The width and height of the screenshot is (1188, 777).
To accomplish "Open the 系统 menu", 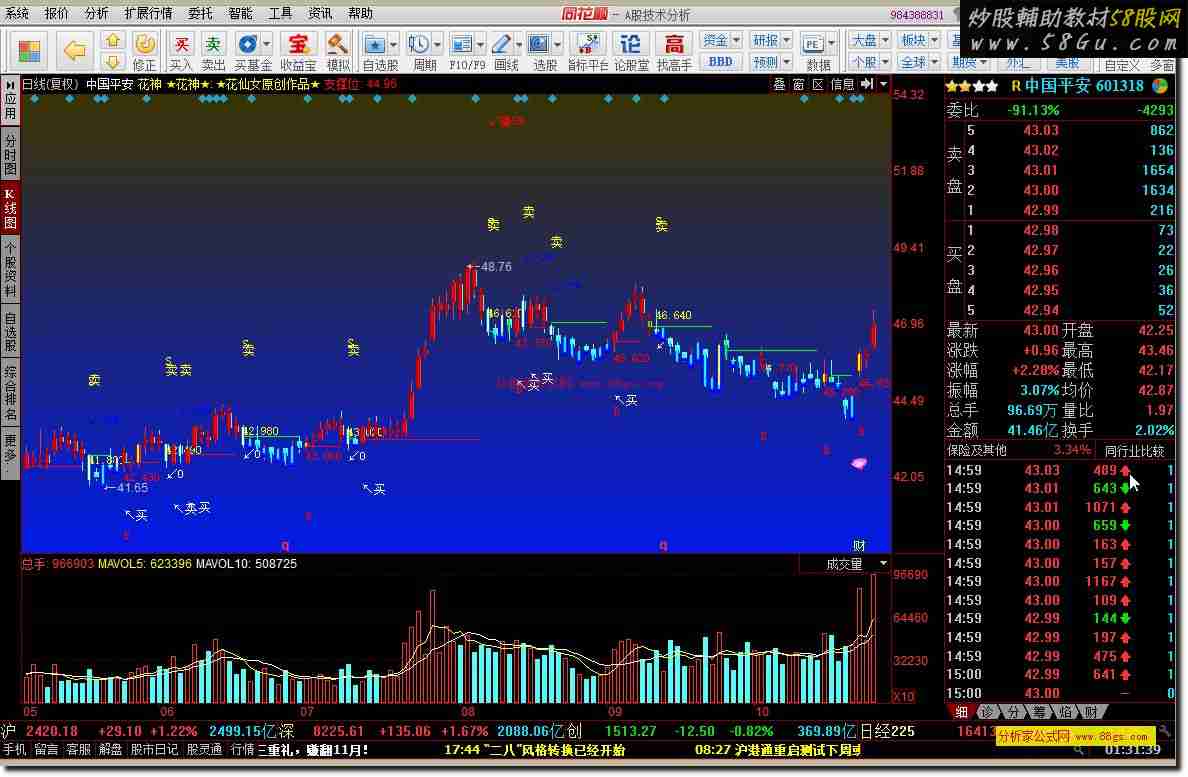I will (17, 14).
